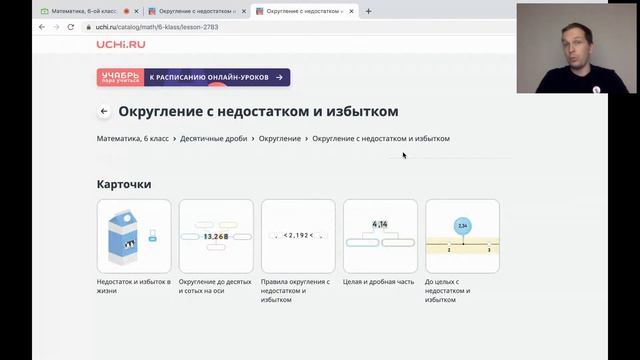
Task: Click Округление с недостатком и избытком breadcrumb
Action: point(381,139)
